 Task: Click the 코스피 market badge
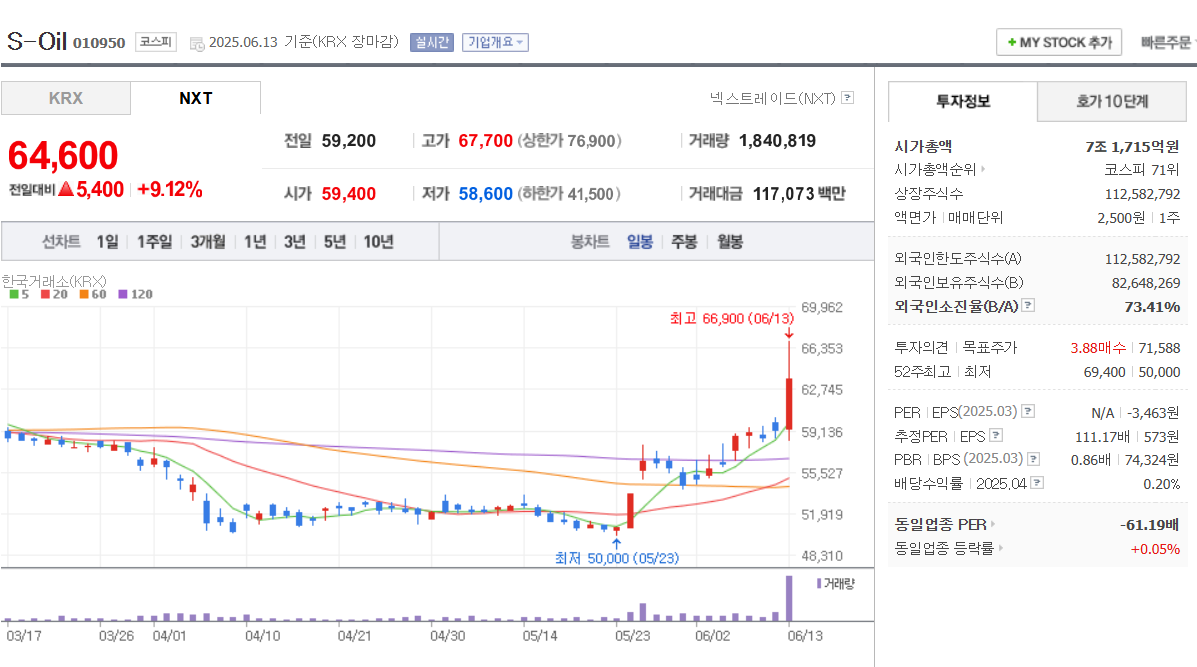pyautogui.click(x=156, y=42)
